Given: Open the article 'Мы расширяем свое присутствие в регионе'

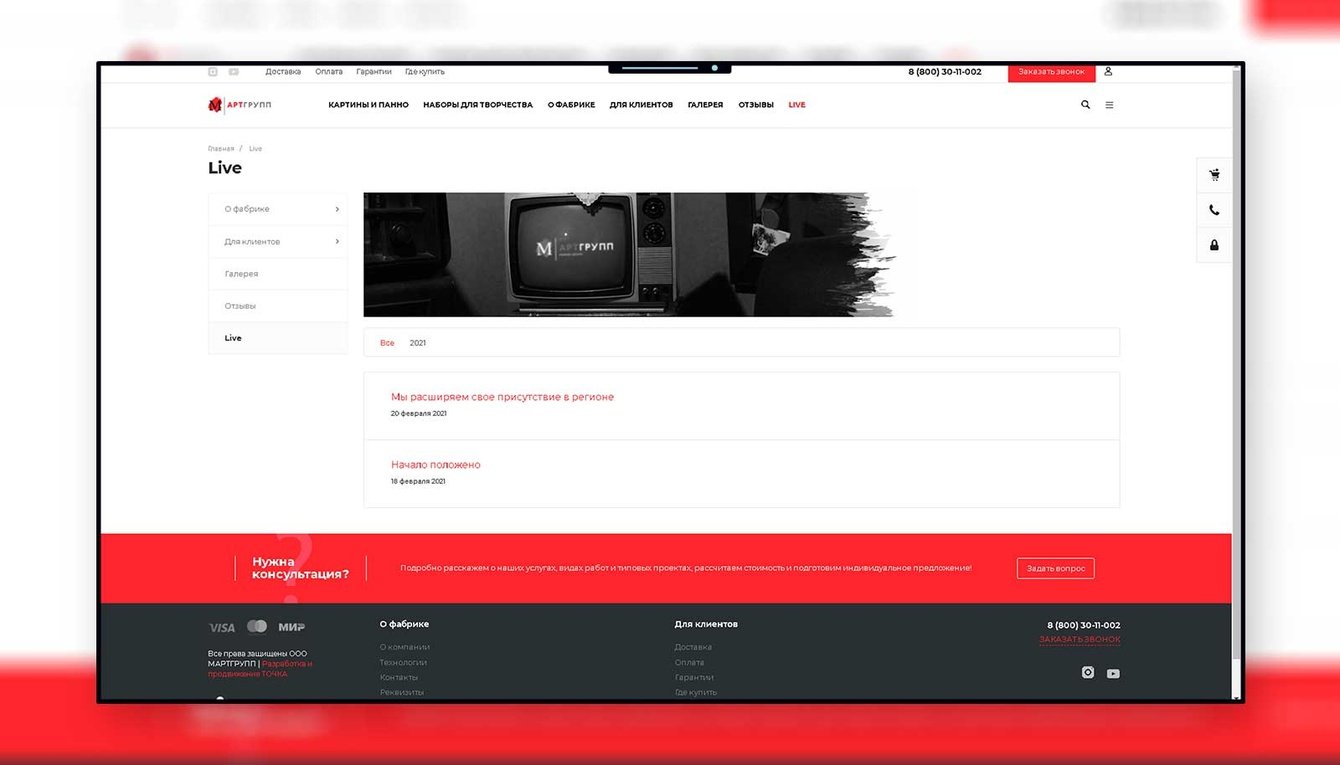Looking at the screenshot, I should pyautogui.click(x=502, y=397).
